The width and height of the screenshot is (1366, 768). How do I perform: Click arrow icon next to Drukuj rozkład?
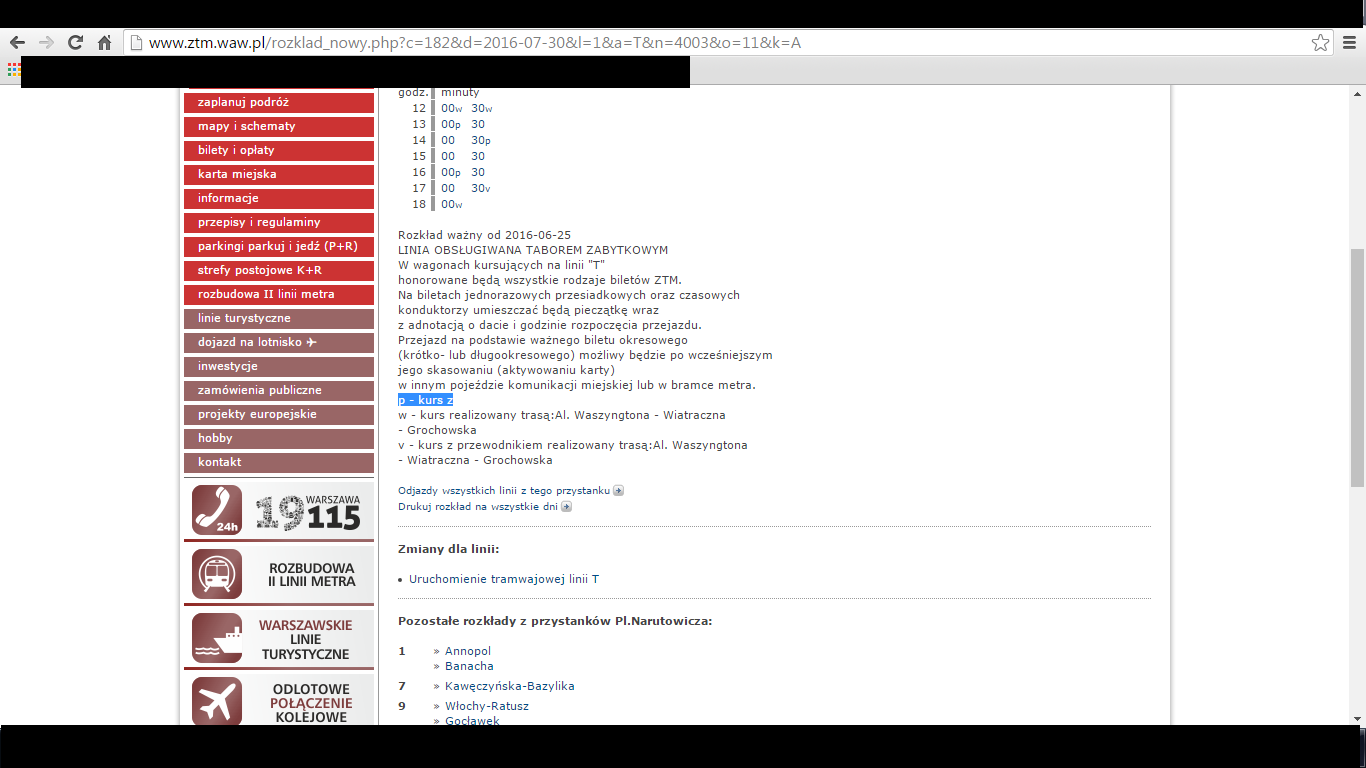click(566, 507)
